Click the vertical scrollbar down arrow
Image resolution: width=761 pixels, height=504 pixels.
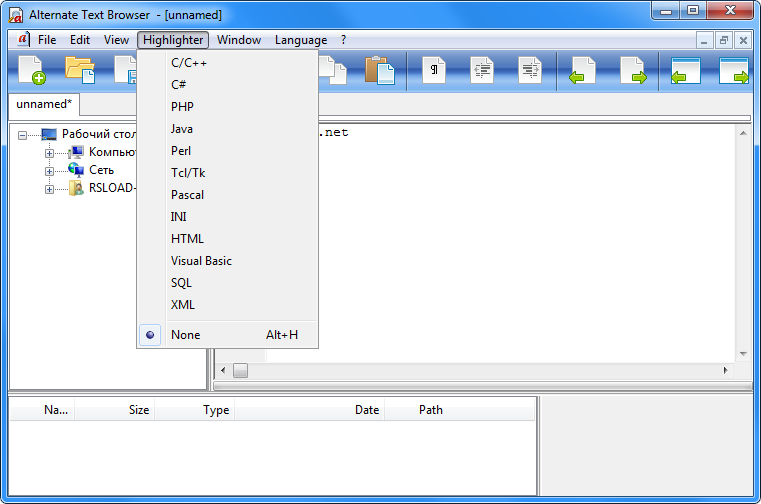pyautogui.click(x=743, y=354)
